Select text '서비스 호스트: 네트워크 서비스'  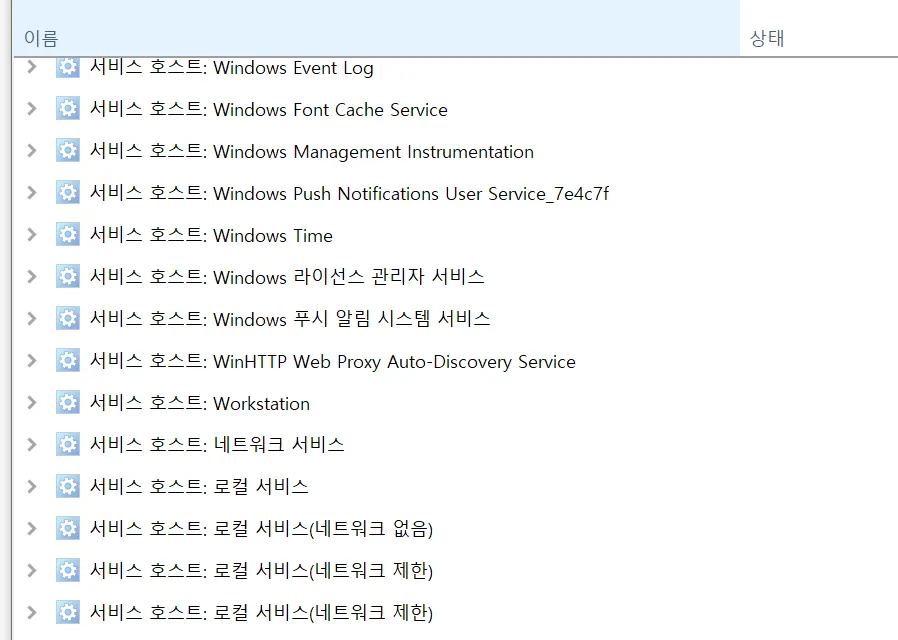point(217,445)
